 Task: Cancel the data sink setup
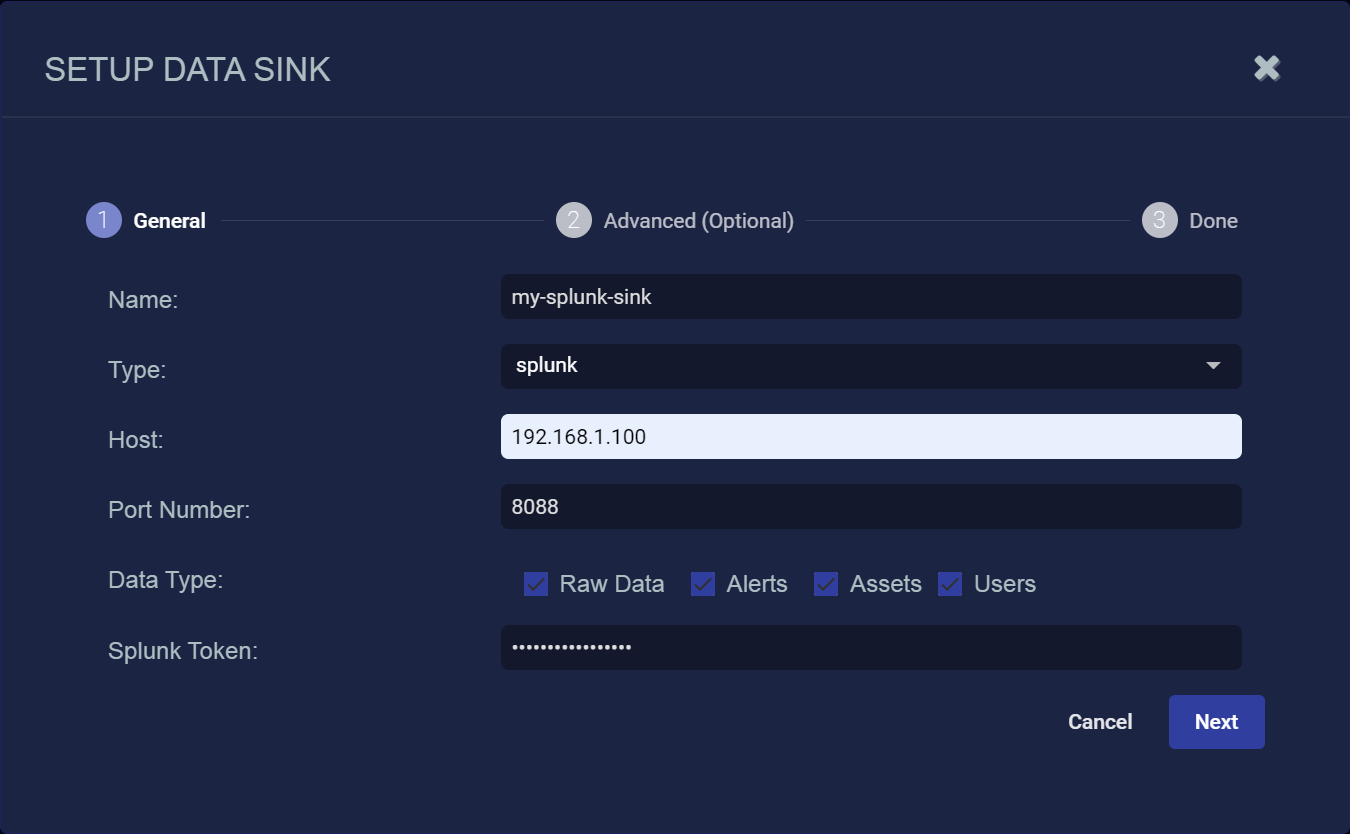click(x=1100, y=722)
